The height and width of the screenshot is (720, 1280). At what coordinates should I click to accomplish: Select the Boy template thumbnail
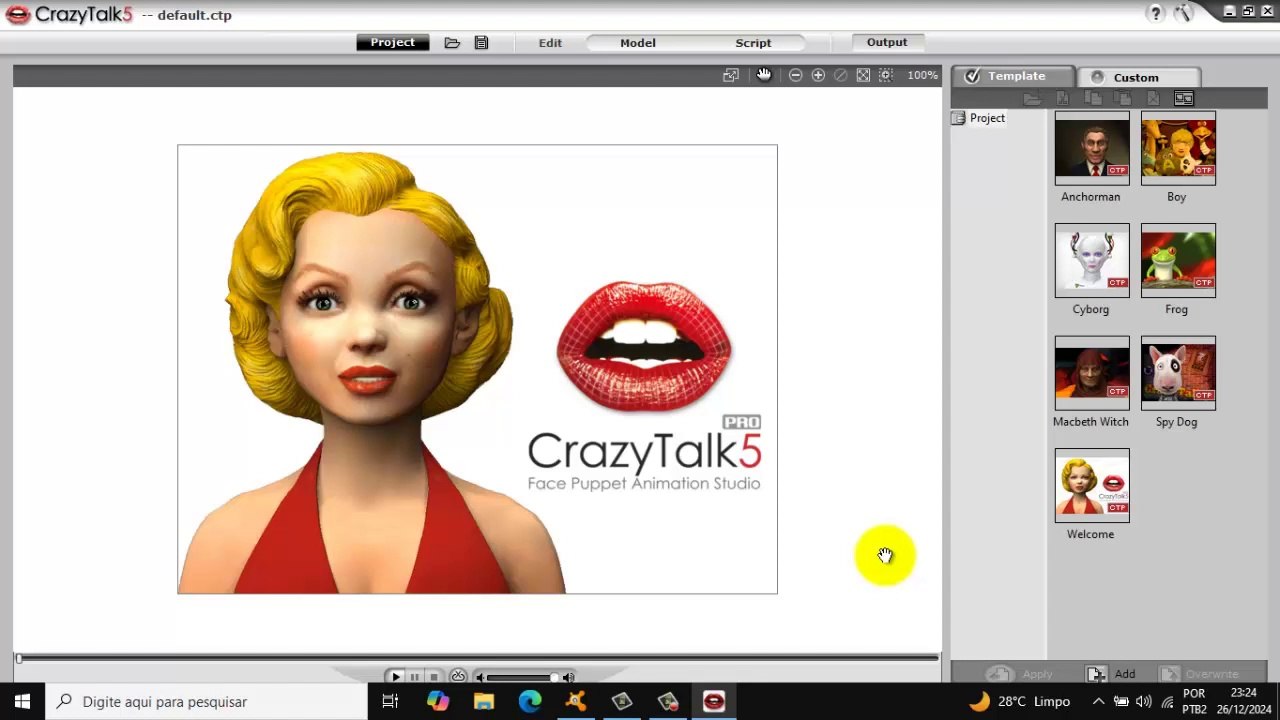(x=1178, y=148)
